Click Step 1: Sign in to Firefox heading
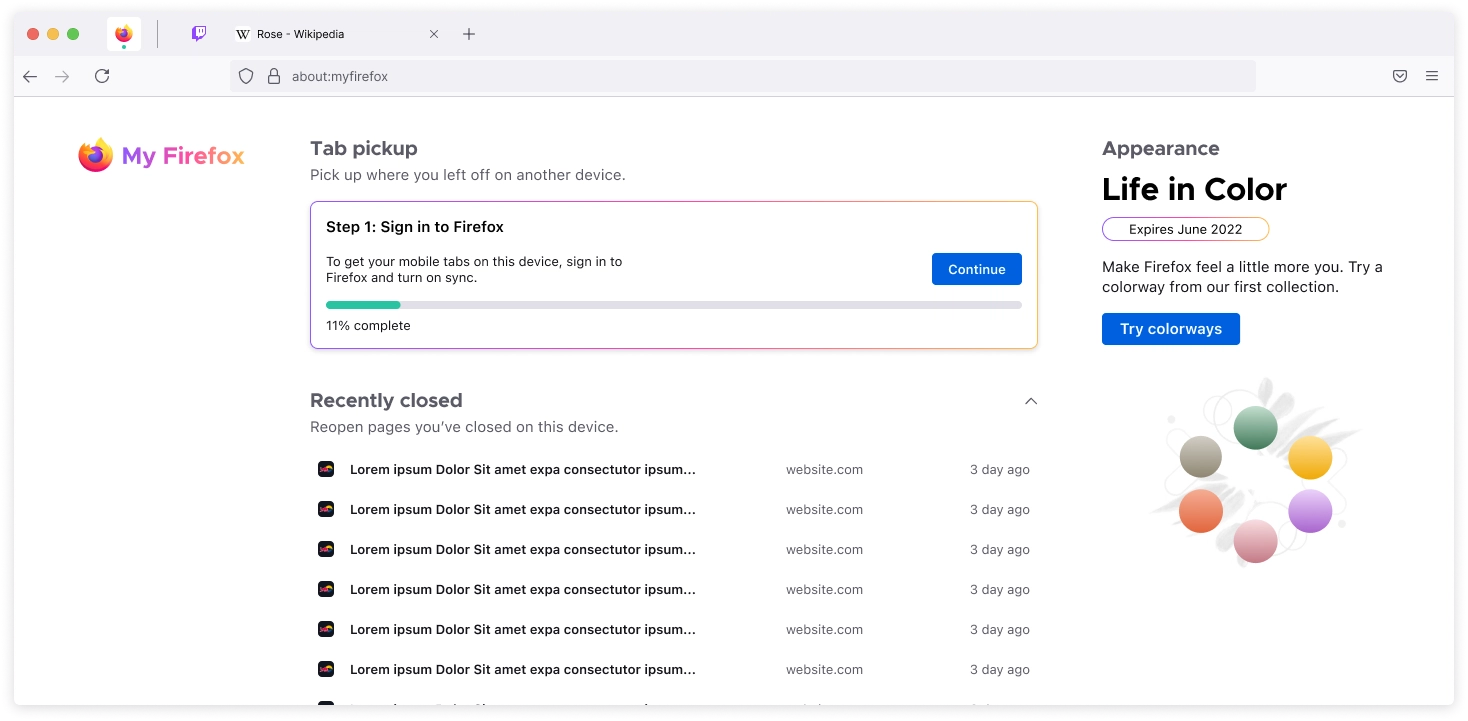 pyautogui.click(x=415, y=227)
